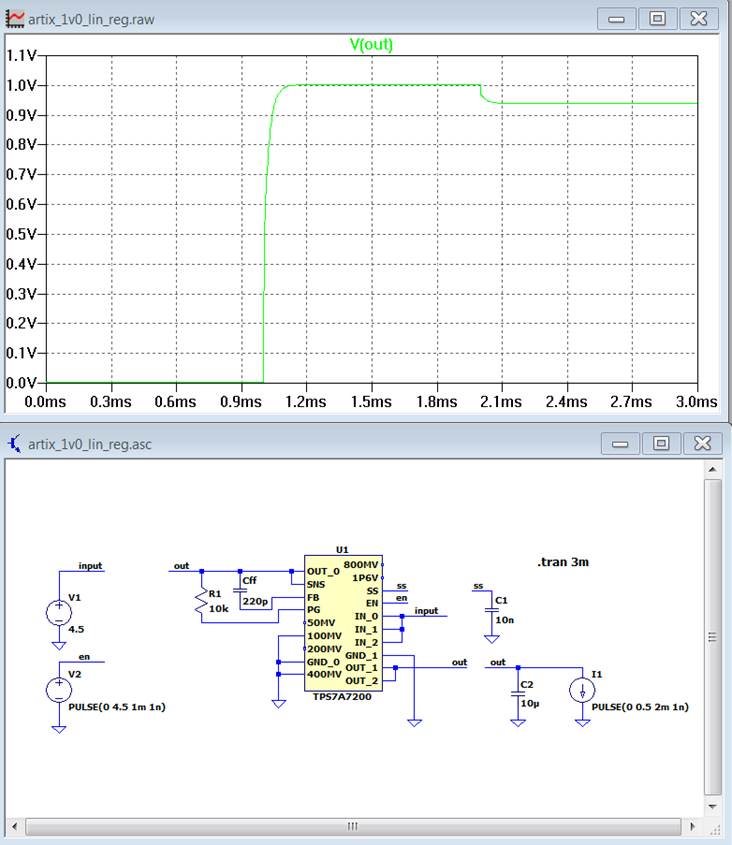The height and width of the screenshot is (845, 732).
Task: Click the 'en' net label at EN pin
Action: tap(402, 598)
